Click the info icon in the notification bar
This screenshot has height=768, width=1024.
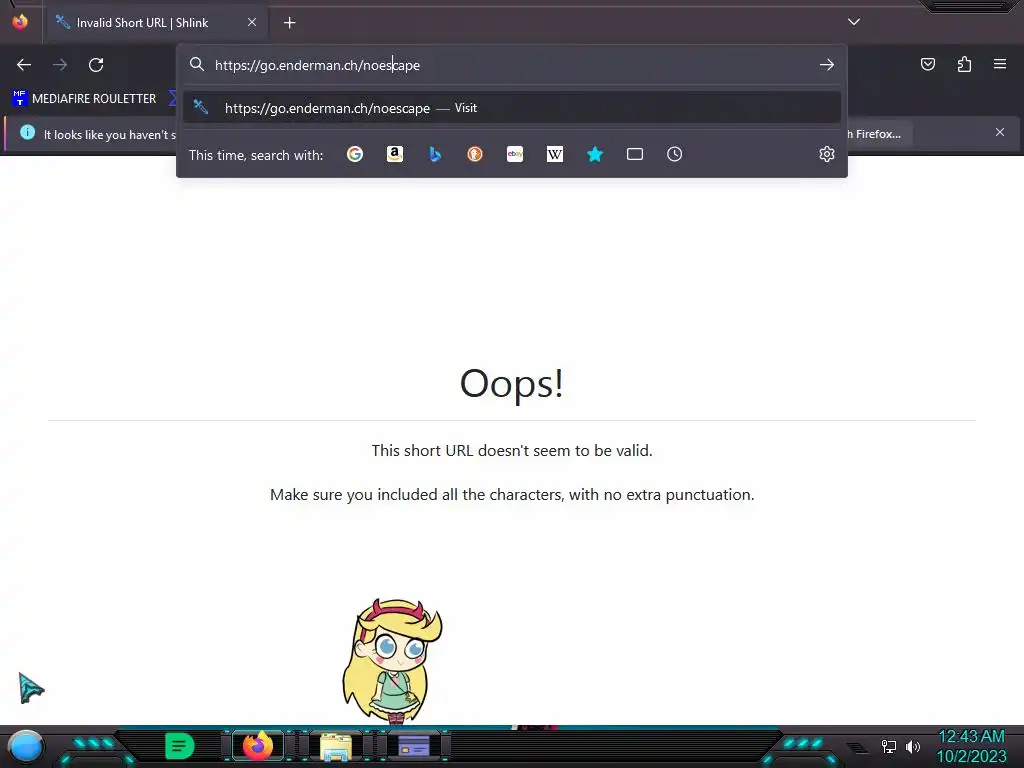tap(27, 133)
